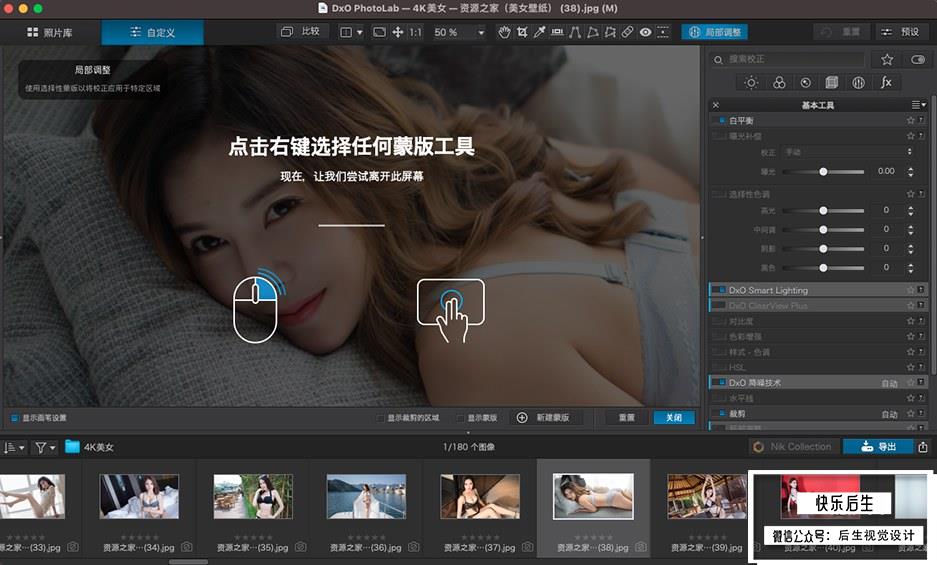The width and height of the screenshot is (937, 565).
Task: Toggle the eye preview icon in toolbar
Action: coord(645,32)
